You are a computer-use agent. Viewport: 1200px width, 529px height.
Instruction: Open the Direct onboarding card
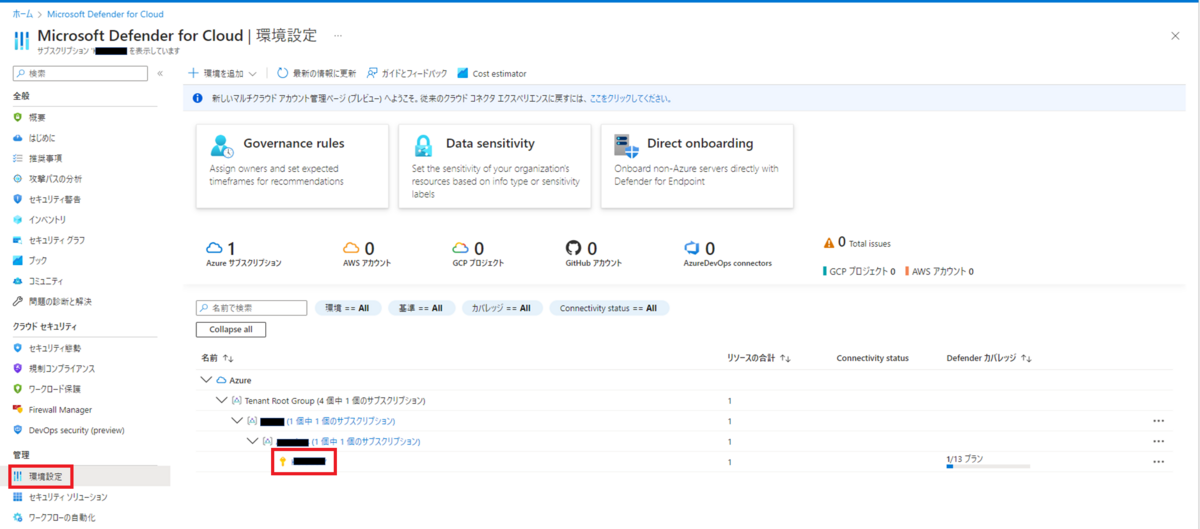click(697, 166)
